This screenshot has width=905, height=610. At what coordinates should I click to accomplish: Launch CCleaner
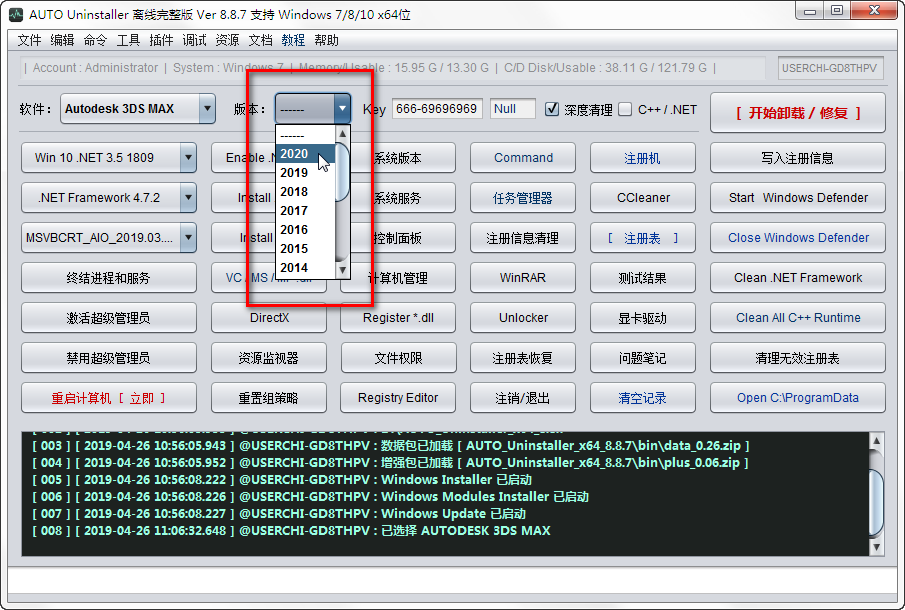click(642, 197)
